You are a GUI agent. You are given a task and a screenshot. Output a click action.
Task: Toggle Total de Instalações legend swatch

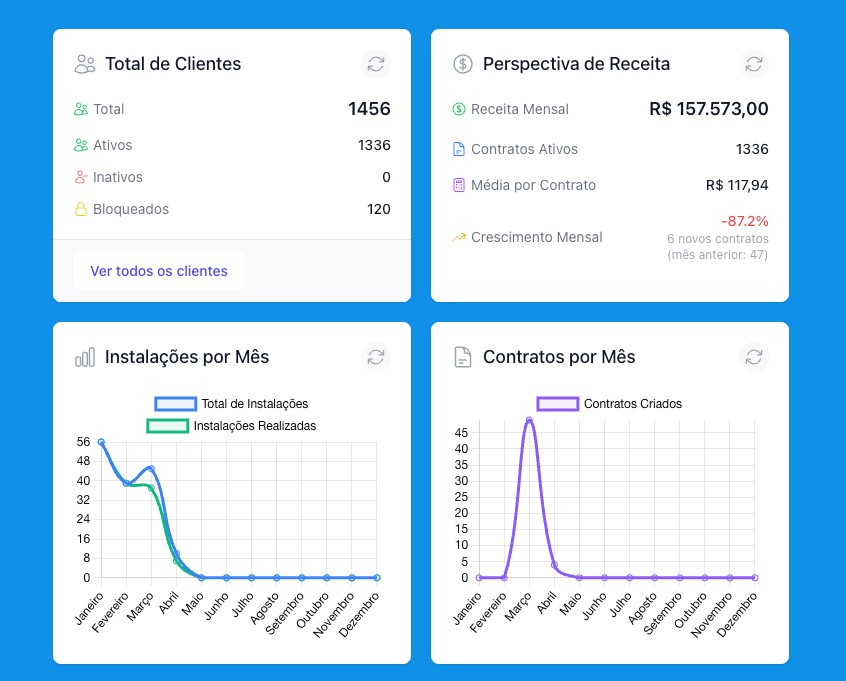coord(175,404)
